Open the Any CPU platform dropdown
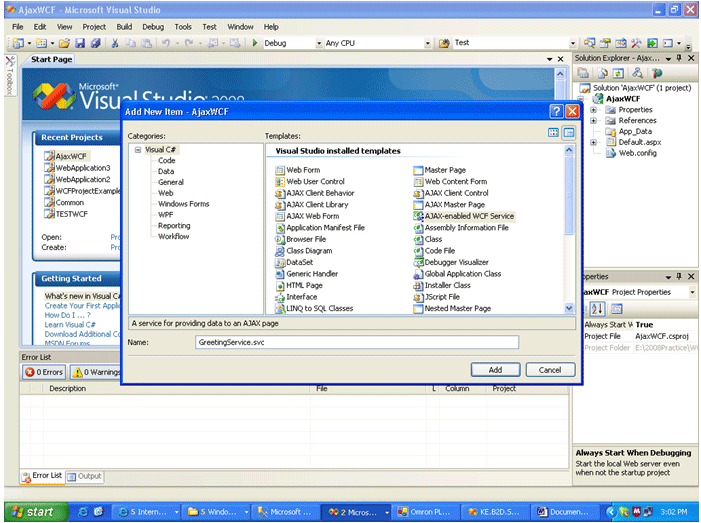 pyautogui.click(x=428, y=43)
